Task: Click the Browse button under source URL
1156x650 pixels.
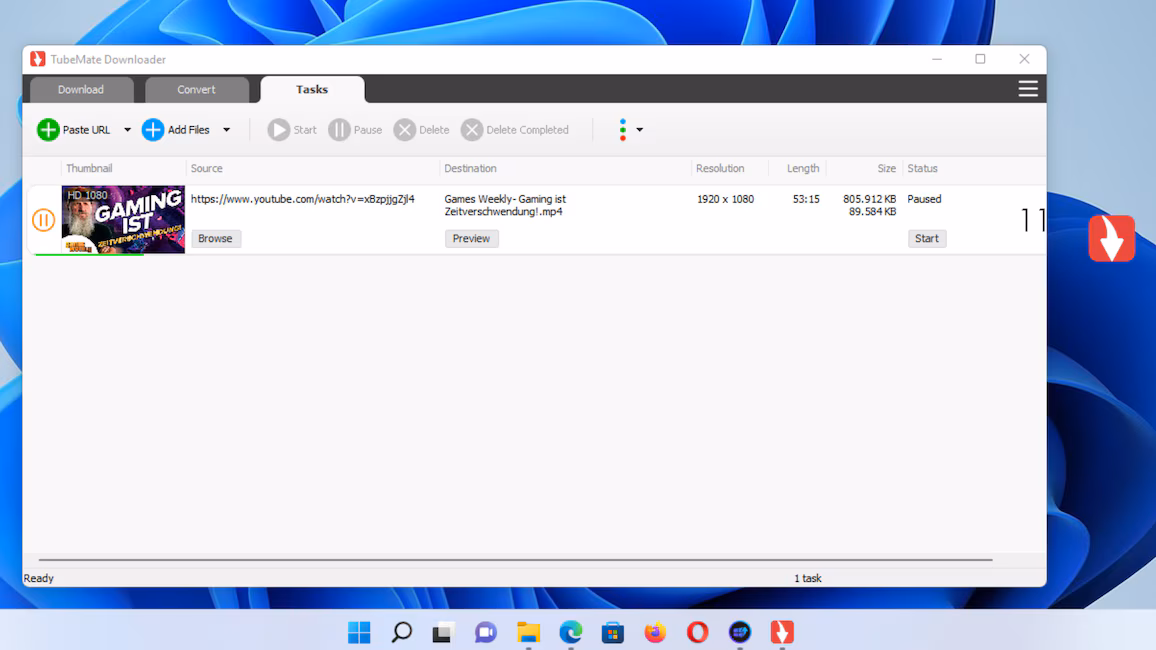Action: pyautogui.click(x=215, y=239)
